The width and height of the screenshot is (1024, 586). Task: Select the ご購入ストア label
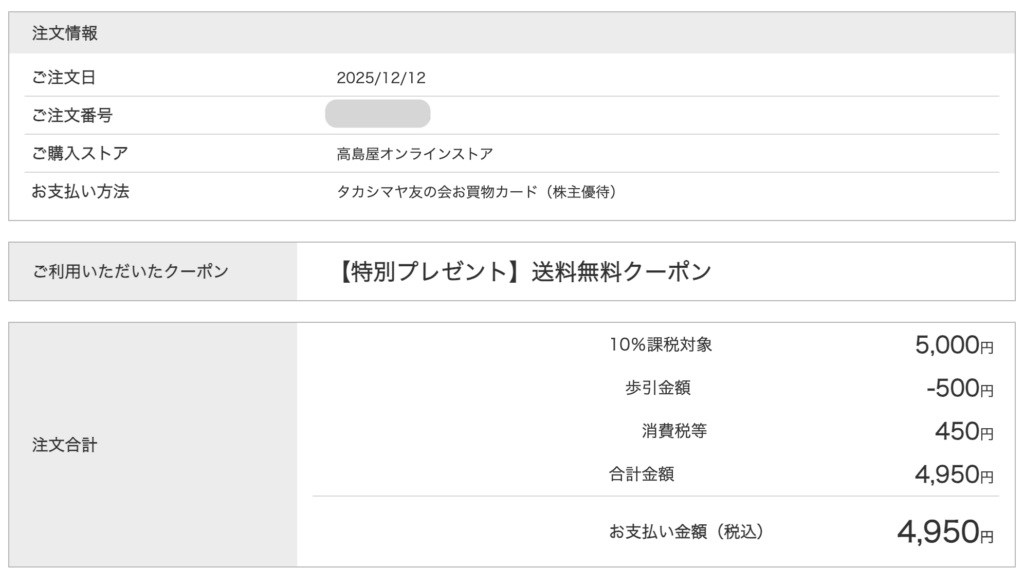80,153
